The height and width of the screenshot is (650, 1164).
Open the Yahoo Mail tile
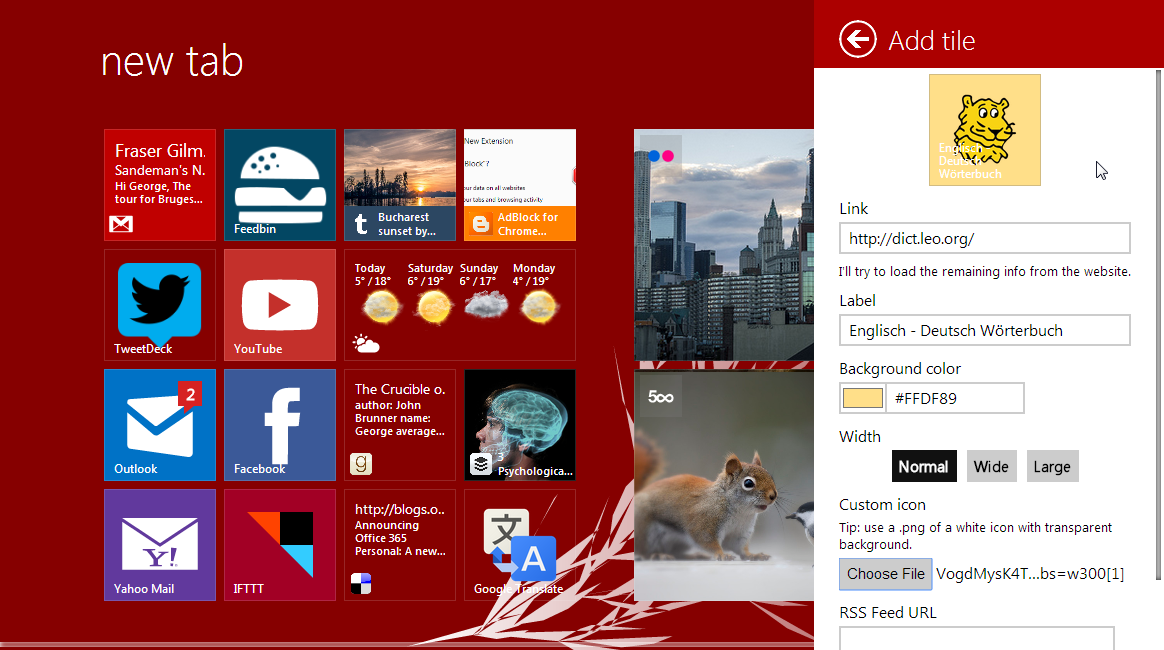click(x=160, y=544)
